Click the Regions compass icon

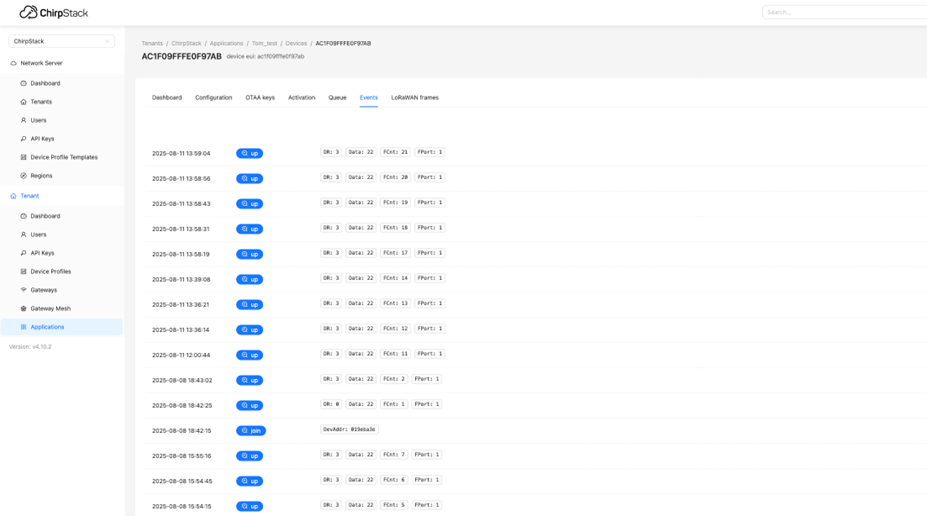coord(23,176)
